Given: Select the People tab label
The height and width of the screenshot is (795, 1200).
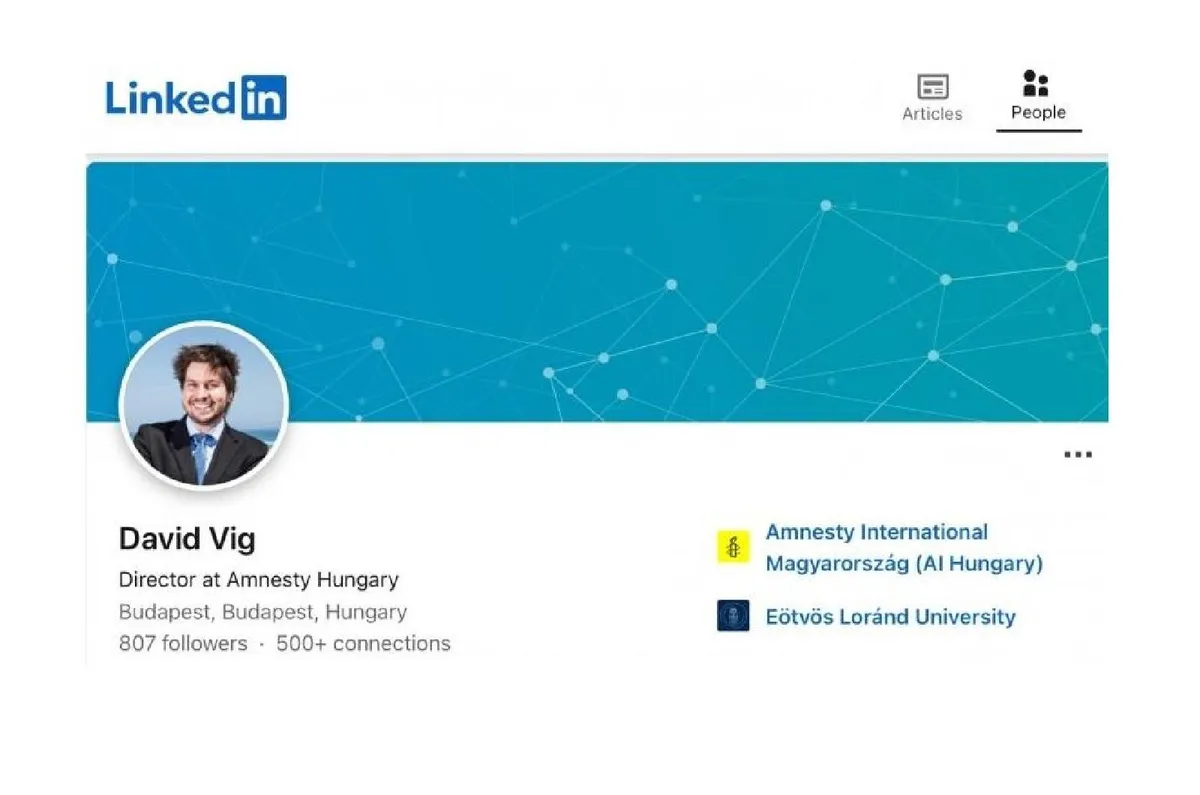Looking at the screenshot, I should (x=1038, y=113).
